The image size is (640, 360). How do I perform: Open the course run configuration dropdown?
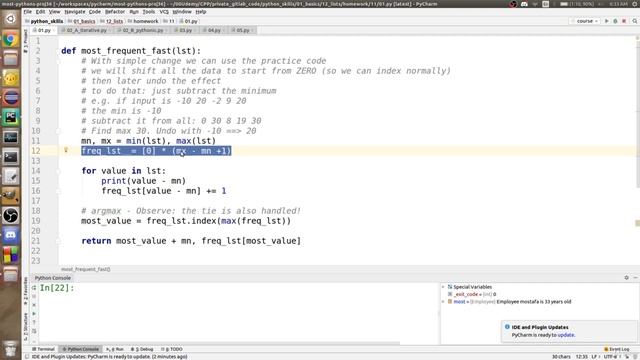pyautogui.click(x=585, y=21)
